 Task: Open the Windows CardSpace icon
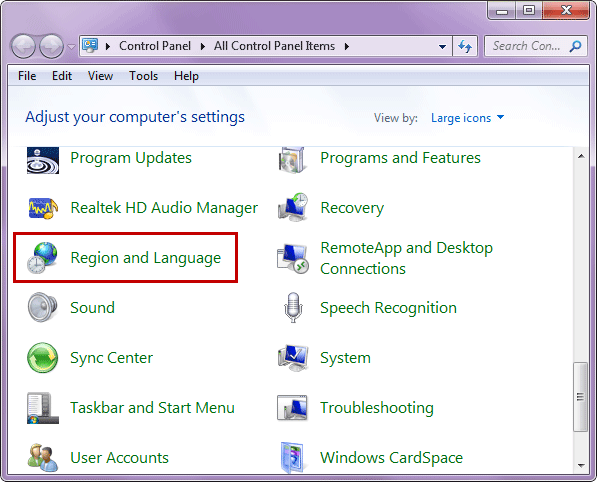(x=292, y=457)
